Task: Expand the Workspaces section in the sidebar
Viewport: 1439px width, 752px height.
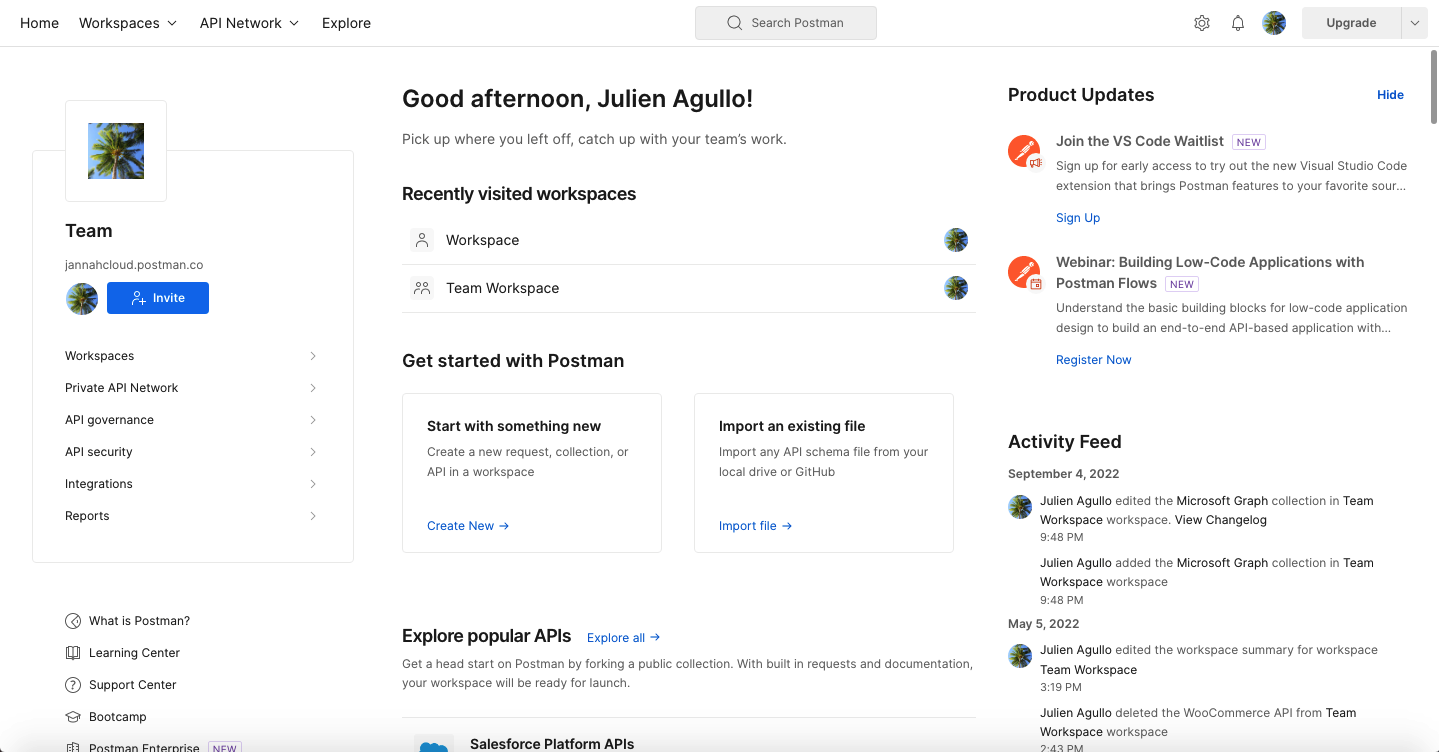Action: click(x=313, y=355)
